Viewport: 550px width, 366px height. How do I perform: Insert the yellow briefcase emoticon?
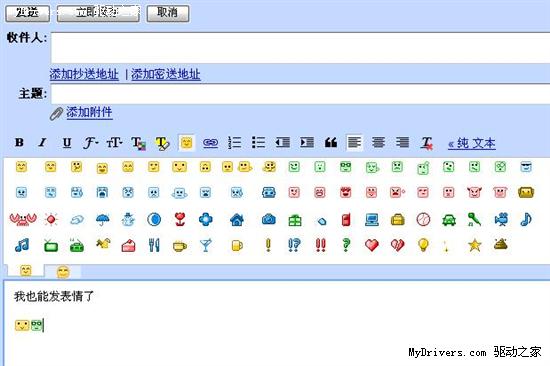398,220
